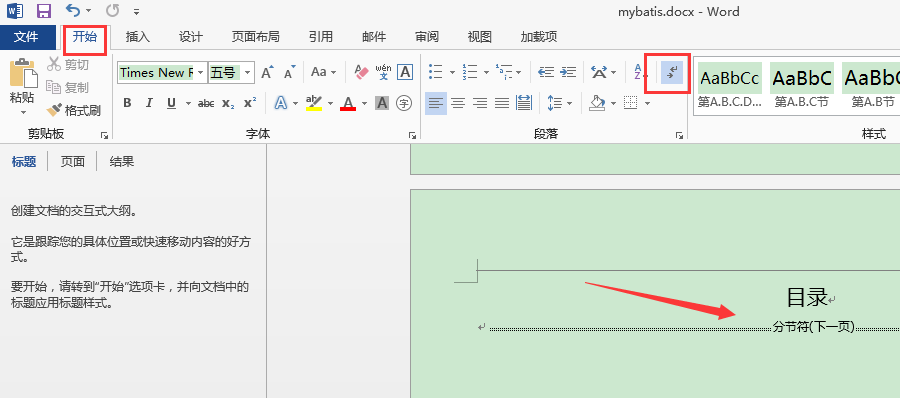Open the 页面布局 ribbon tab

[256, 37]
